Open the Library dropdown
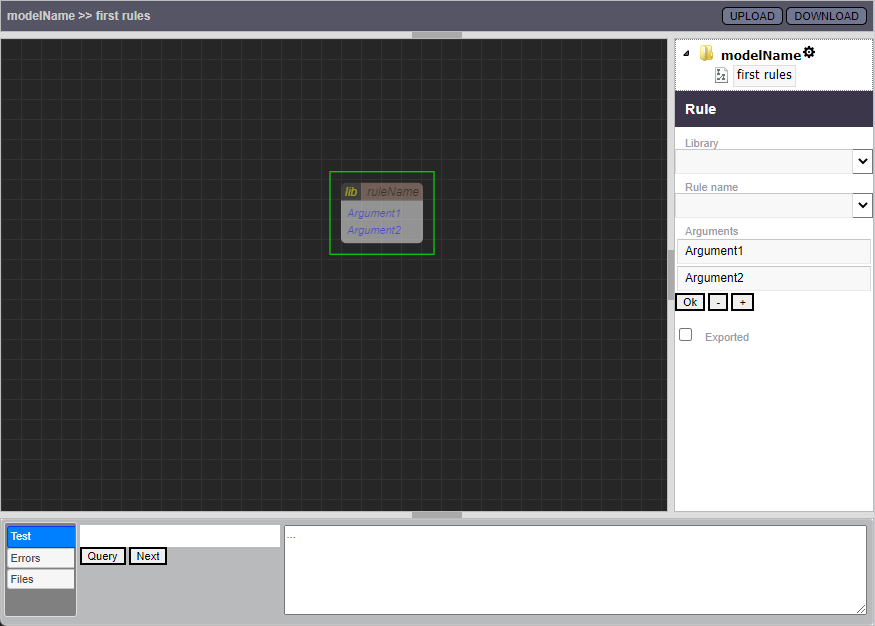 pyautogui.click(x=862, y=161)
